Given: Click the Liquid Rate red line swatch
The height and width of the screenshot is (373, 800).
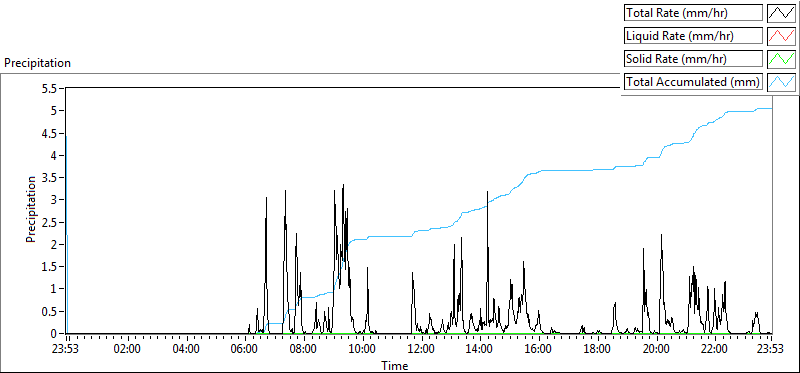Looking at the screenshot, I should pyautogui.click(x=782, y=36).
